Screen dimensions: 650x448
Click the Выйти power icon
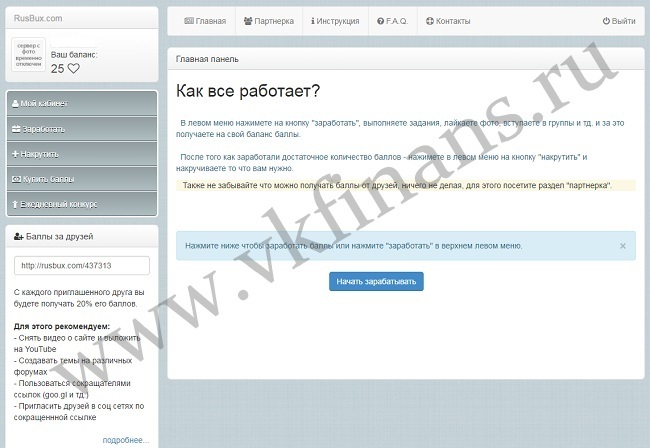[x=606, y=21]
